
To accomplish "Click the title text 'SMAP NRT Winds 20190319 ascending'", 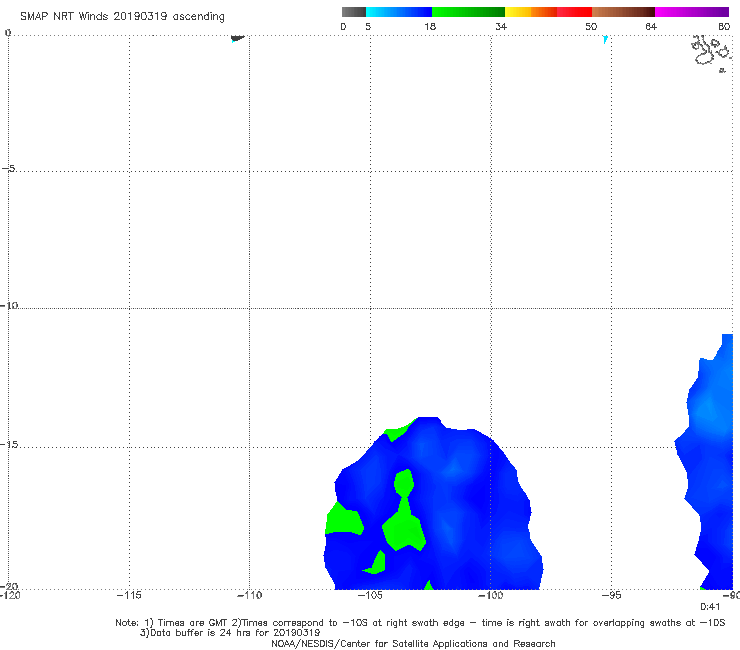I will (x=122, y=16).
